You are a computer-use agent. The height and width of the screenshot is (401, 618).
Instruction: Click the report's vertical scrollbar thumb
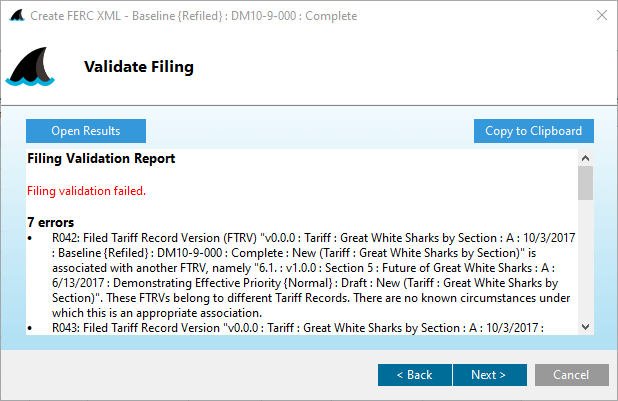pyautogui.click(x=585, y=183)
